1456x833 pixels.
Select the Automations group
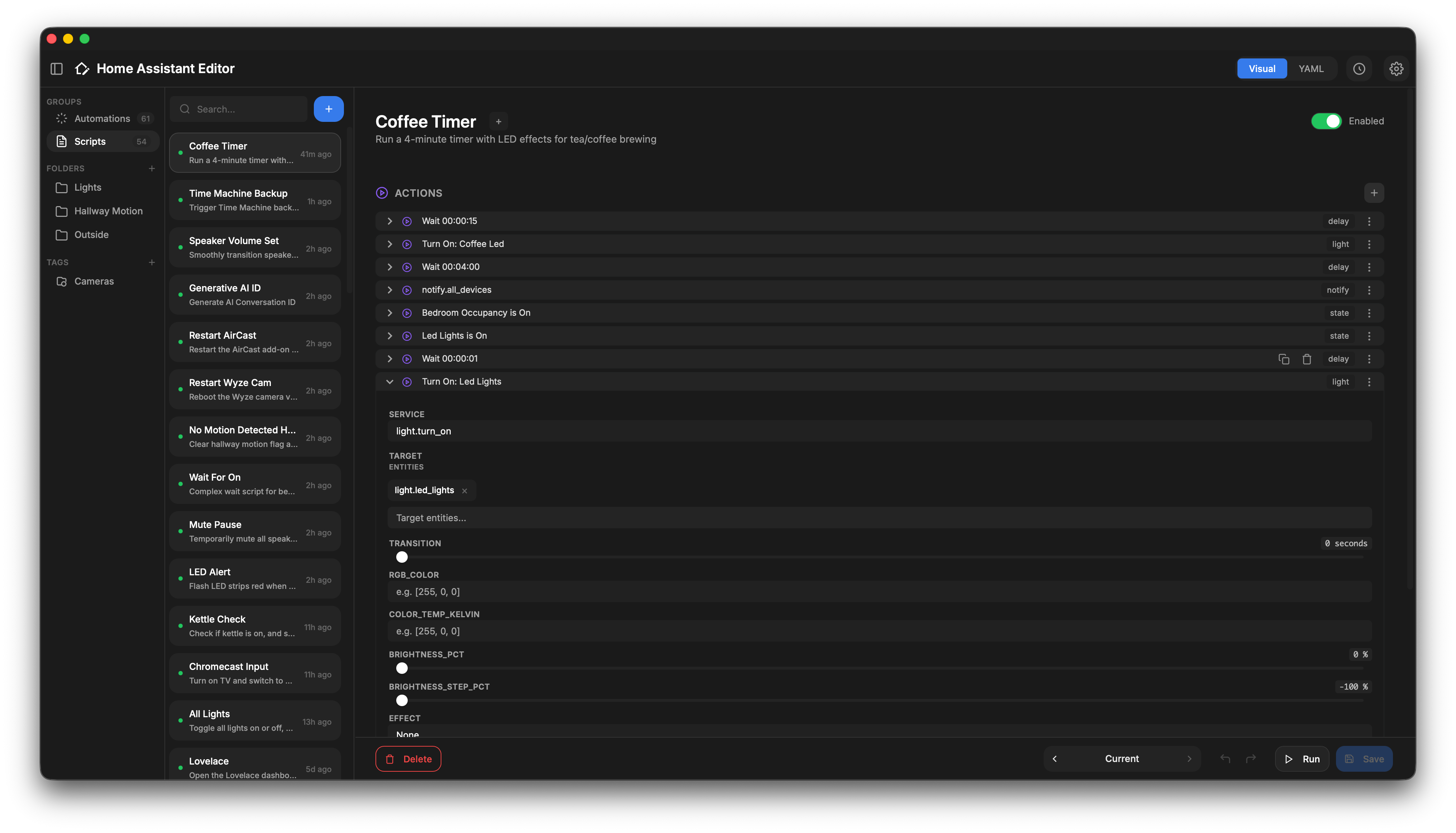coord(102,118)
